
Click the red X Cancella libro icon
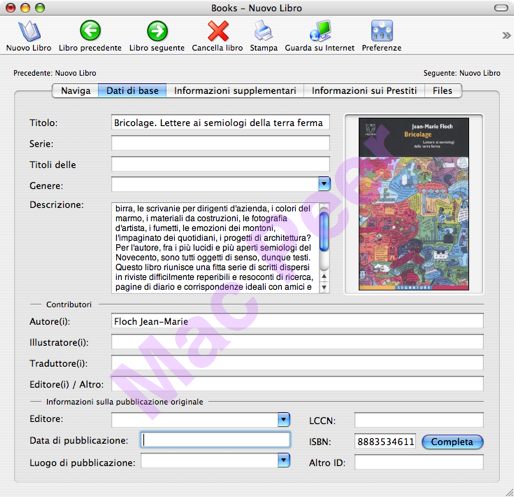point(218,31)
